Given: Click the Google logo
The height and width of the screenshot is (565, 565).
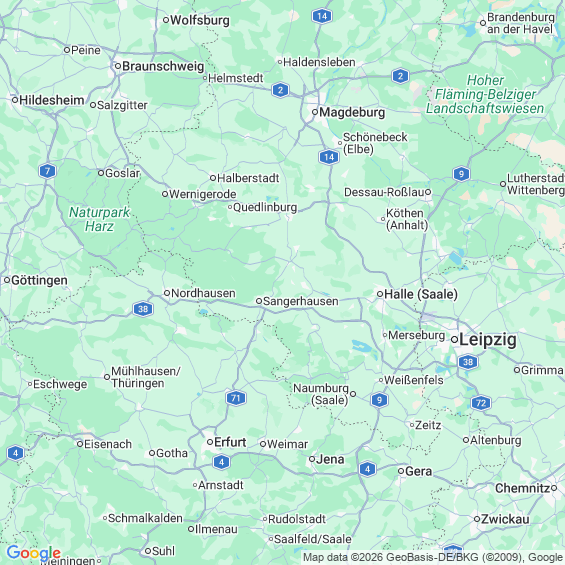Looking at the screenshot, I should tap(34, 553).
